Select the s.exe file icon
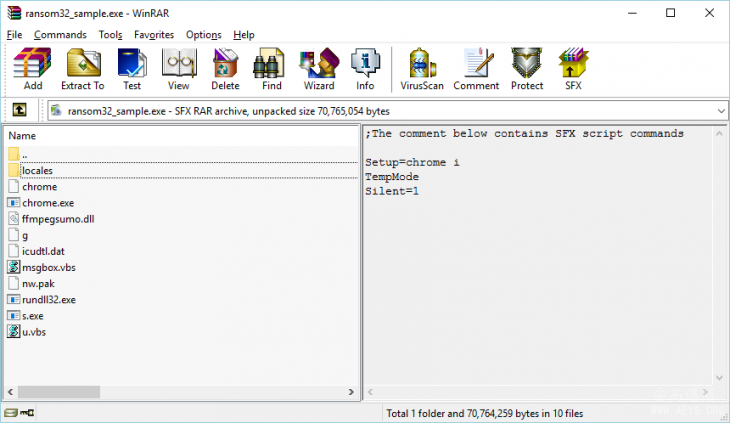The image size is (730, 423). (14, 316)
